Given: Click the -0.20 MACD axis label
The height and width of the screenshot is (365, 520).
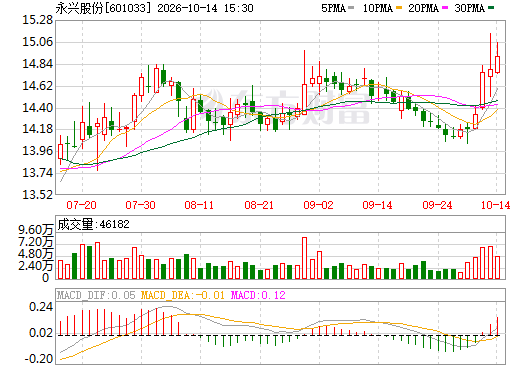Looking at the screenshot, I should click(39, 359).
